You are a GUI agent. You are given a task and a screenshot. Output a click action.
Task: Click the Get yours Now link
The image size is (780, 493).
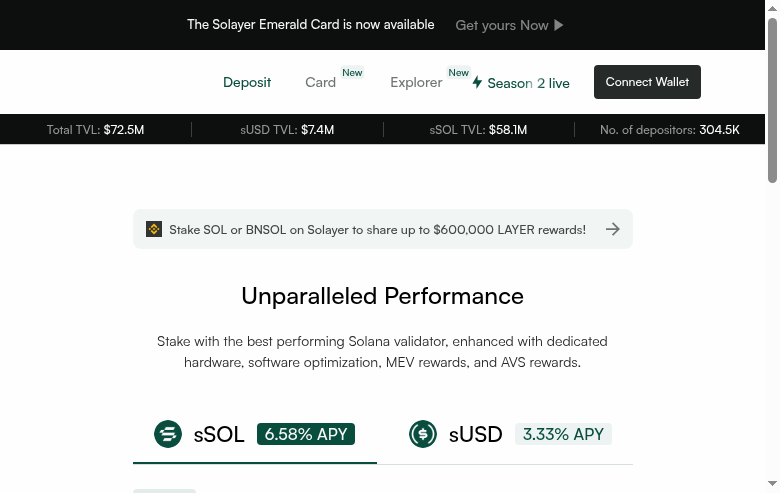(502, 25)
